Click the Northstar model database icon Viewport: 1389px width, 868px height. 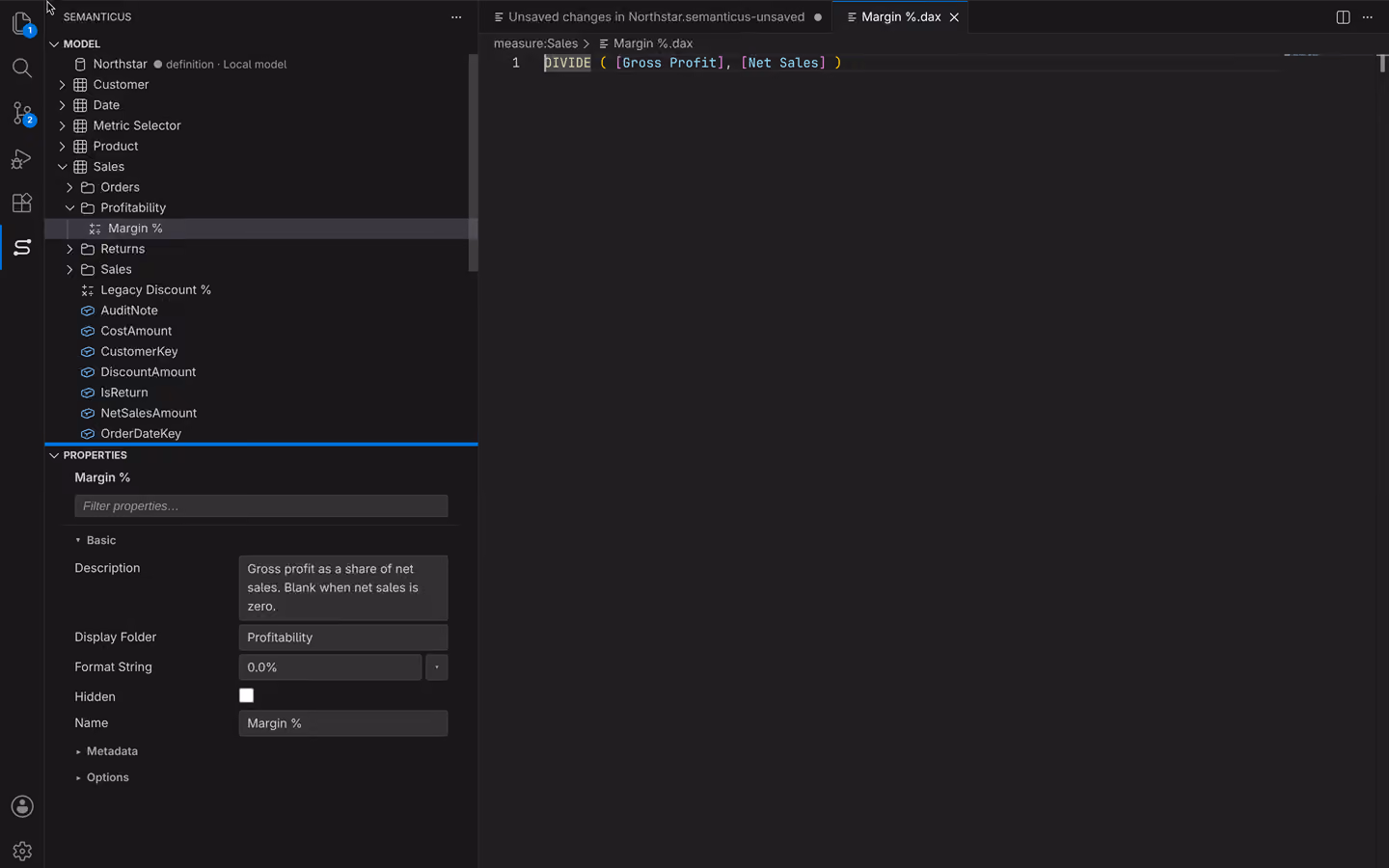click(81, 64)
